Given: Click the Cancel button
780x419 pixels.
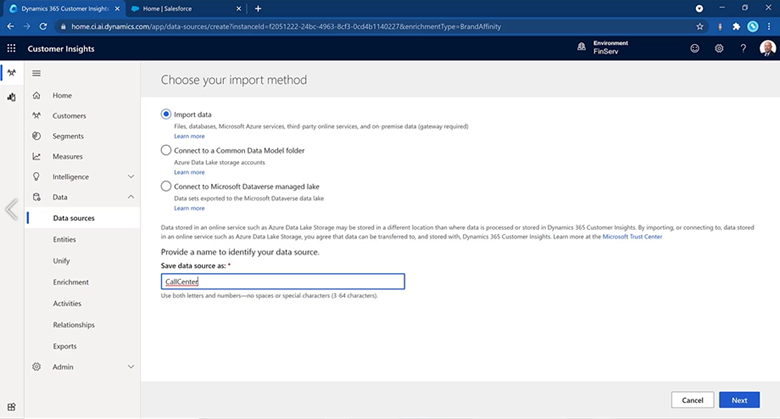Looking at the screenshot, I should point(692,400).
